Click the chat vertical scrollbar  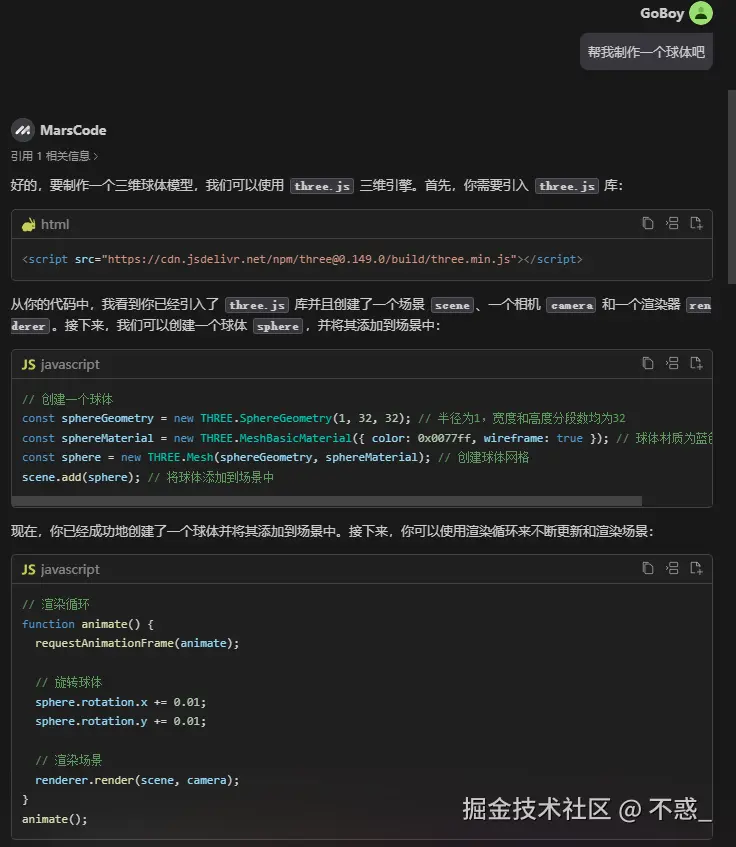(x=732, y=186)
